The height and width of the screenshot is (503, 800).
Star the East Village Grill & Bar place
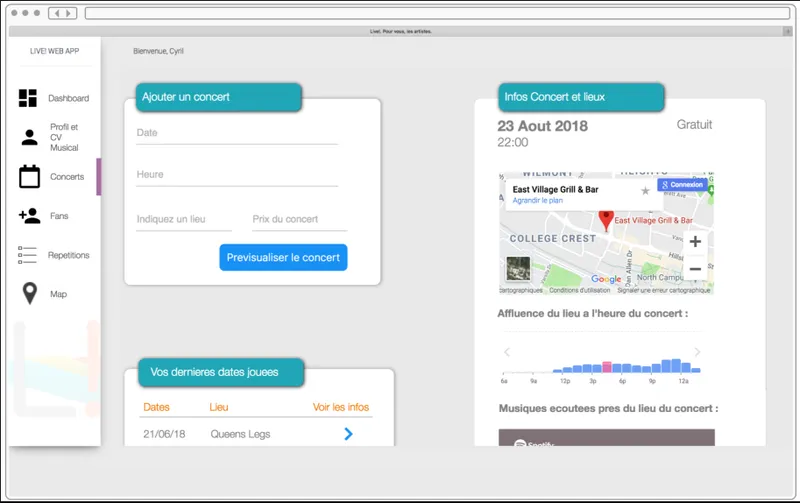pos(645,191)
